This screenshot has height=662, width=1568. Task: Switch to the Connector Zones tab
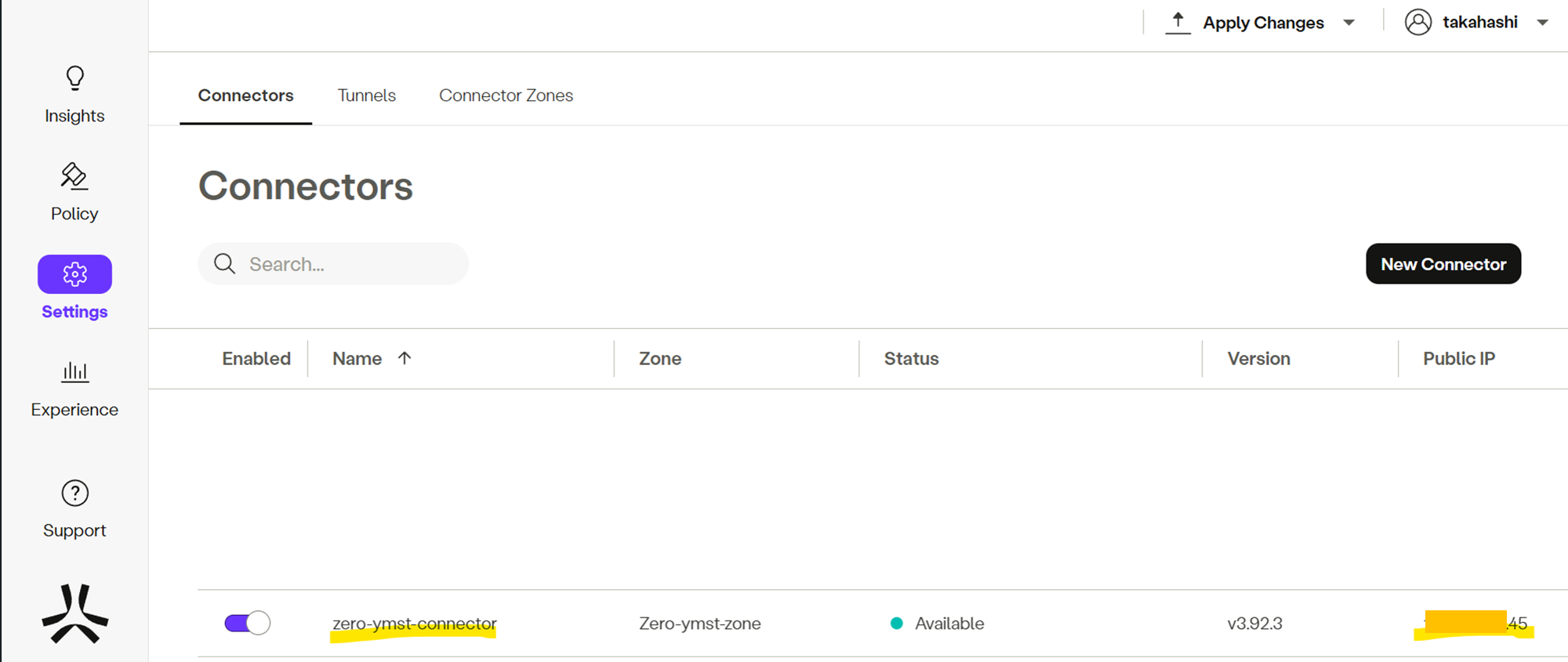point(506,96)
